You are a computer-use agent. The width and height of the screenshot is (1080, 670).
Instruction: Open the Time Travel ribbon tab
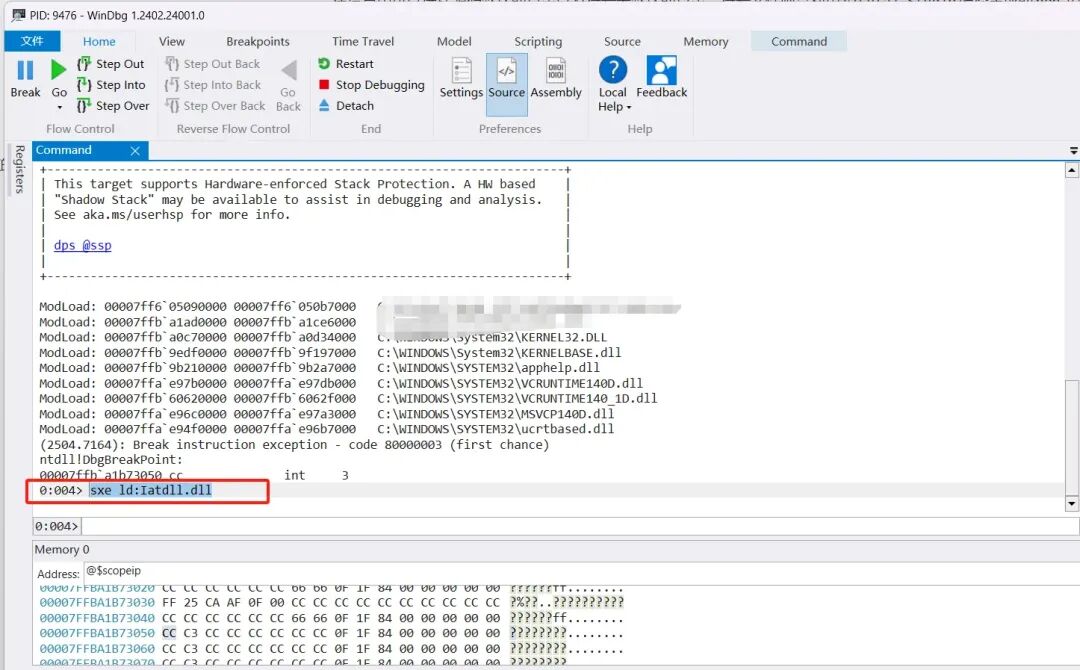[363, 41]
